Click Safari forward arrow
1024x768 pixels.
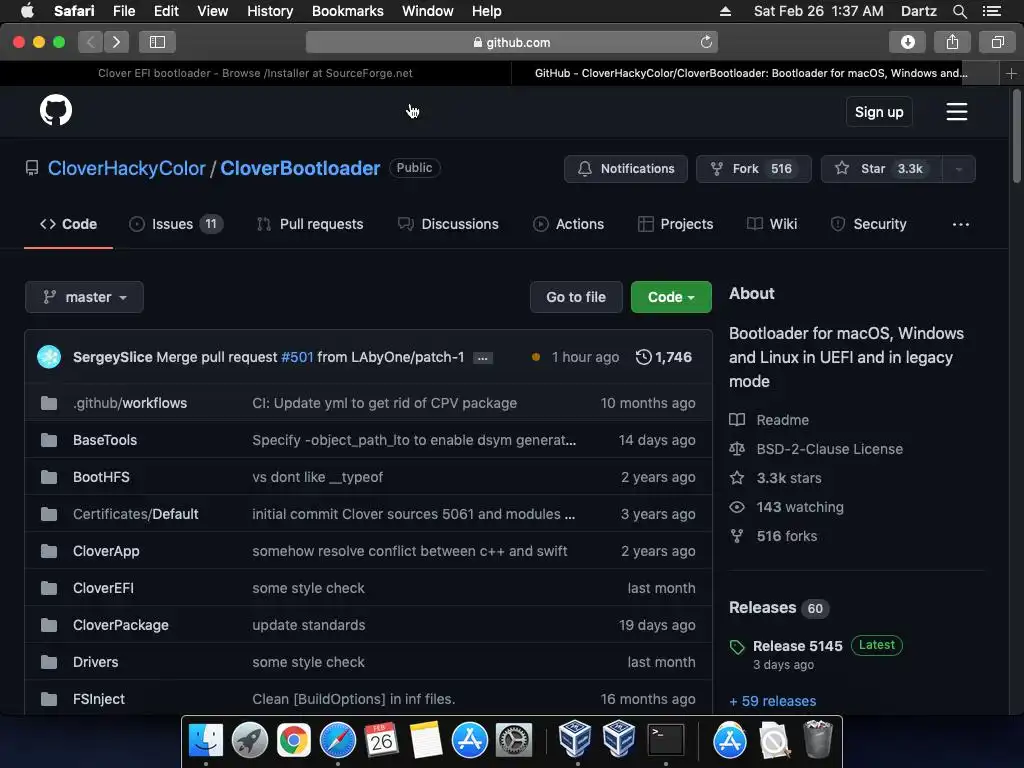pyautogui.click(x=116, y=42)
